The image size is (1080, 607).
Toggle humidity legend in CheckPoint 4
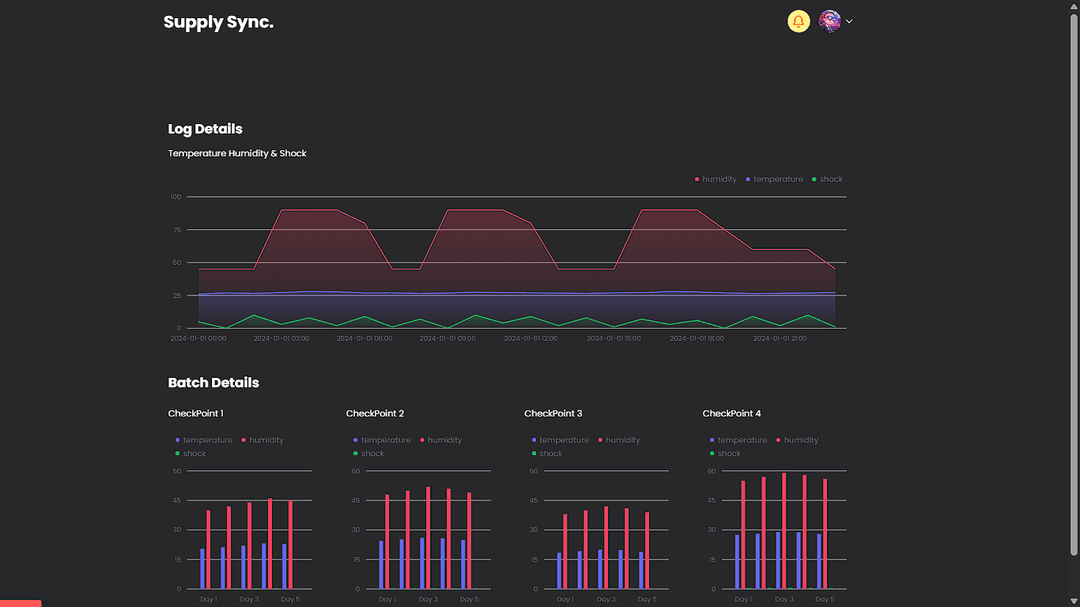tap(798, 440)
